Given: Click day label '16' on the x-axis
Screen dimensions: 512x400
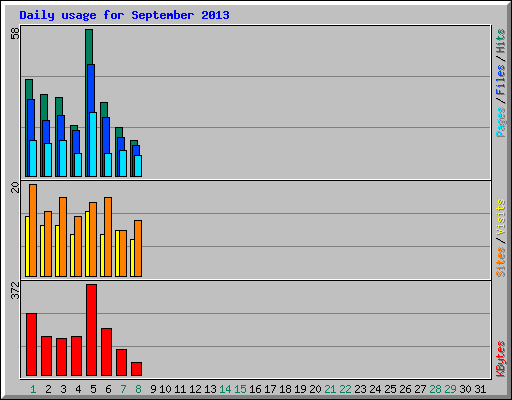Looking at the screenshot, I should 255,389.
